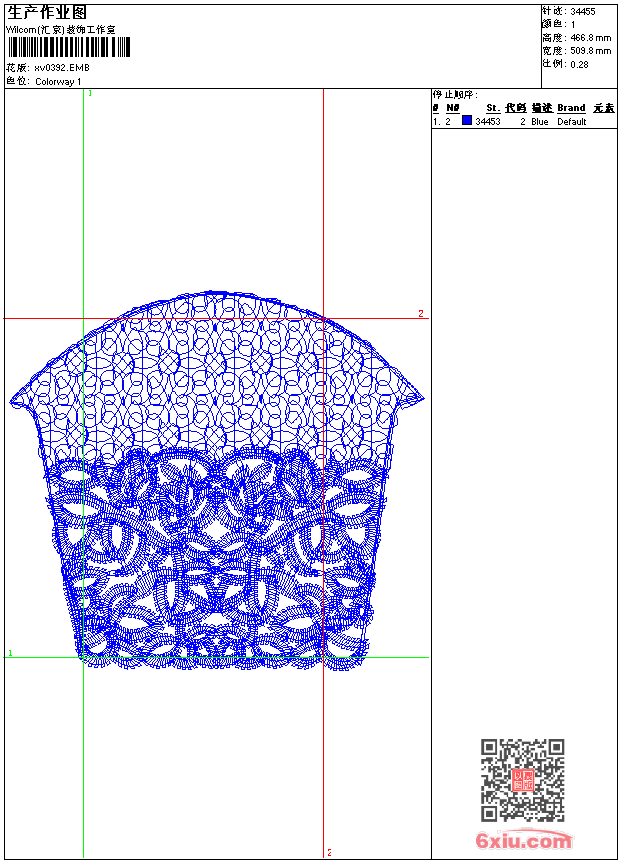Click the St. column header
This screenshot has height=860, width=620.
coord(492,108)
